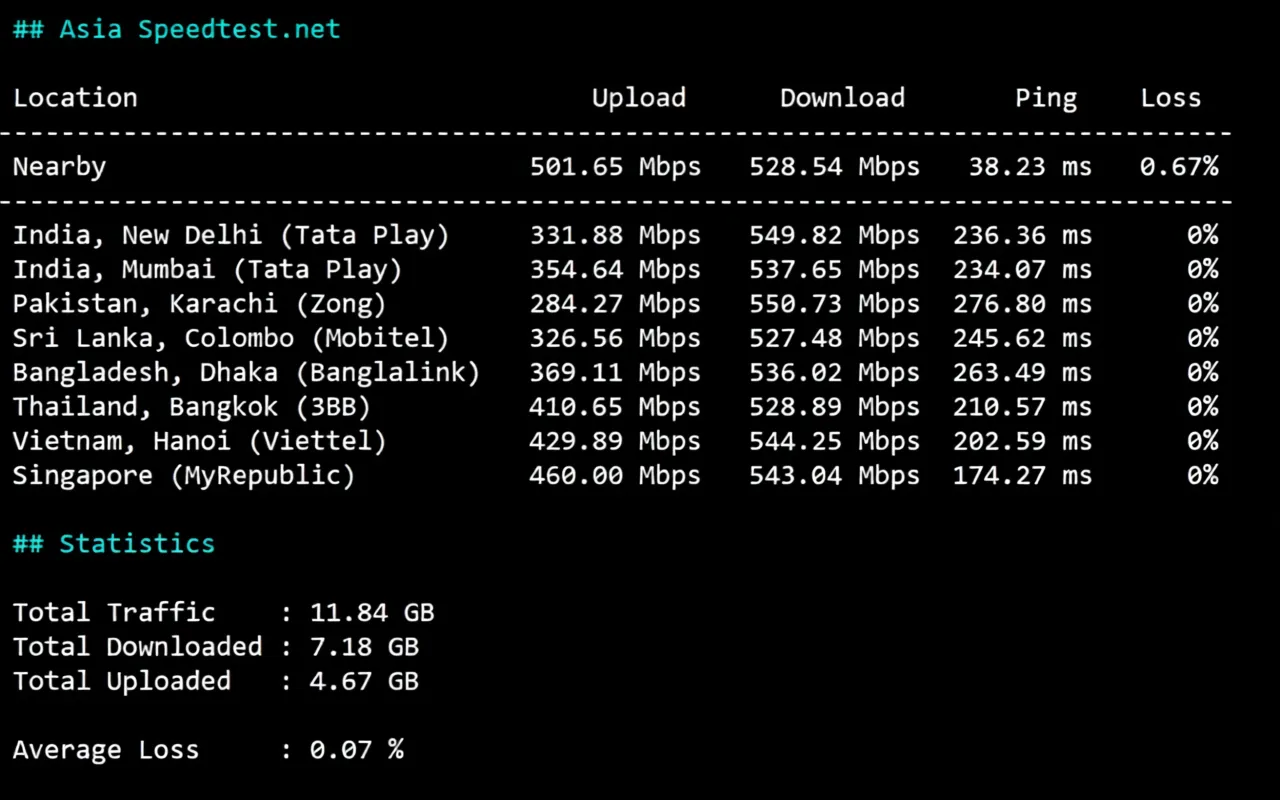1280x800 pixels.
Task: Select the Vietnam, Hanoi (Viettel) row
Action: pyautogui.click(x=199, y=441)
